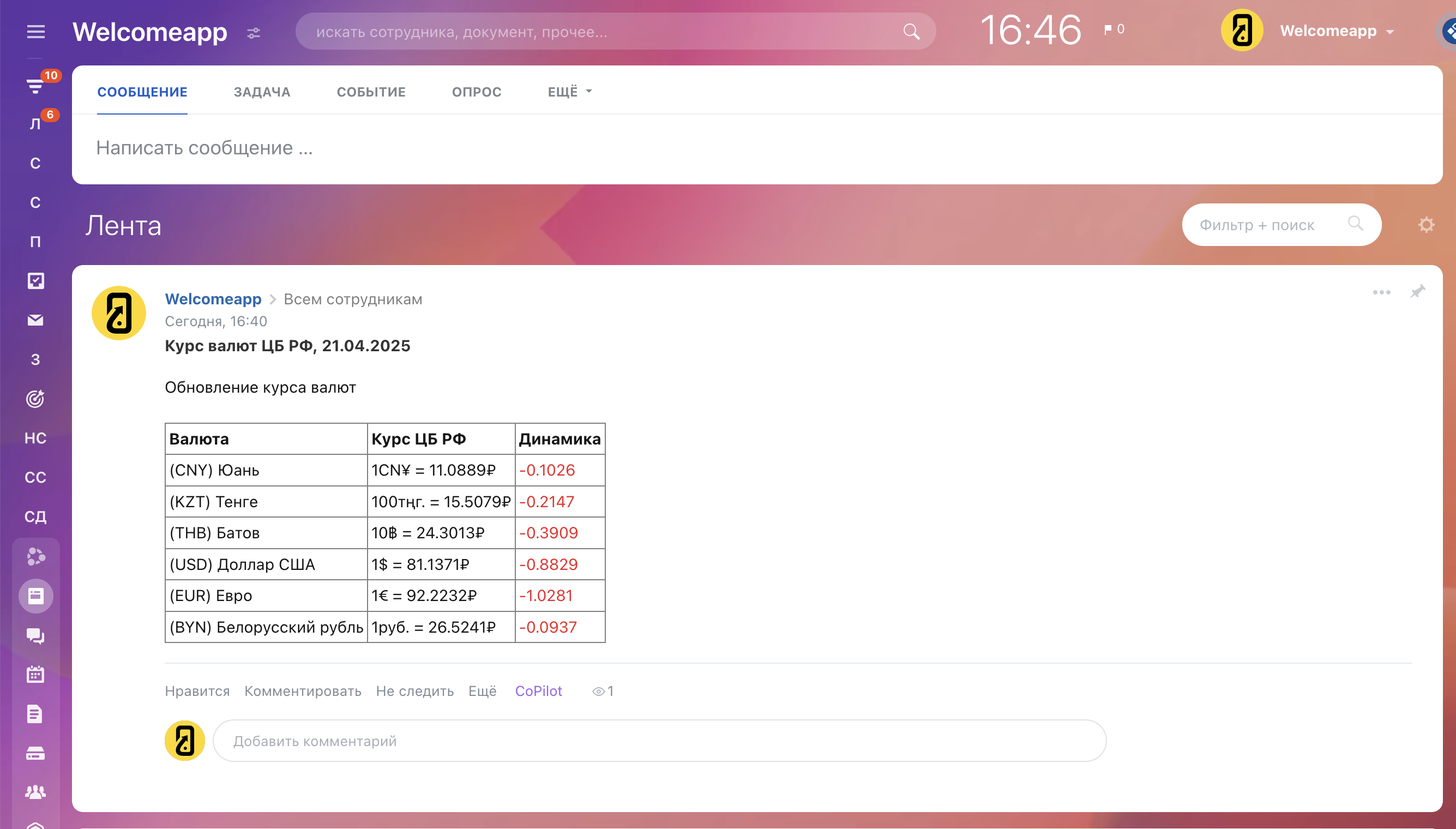Switch to the "Опрос" tab
The width and height of the screenshot is (1456, 829).
(x=477, y=92)
